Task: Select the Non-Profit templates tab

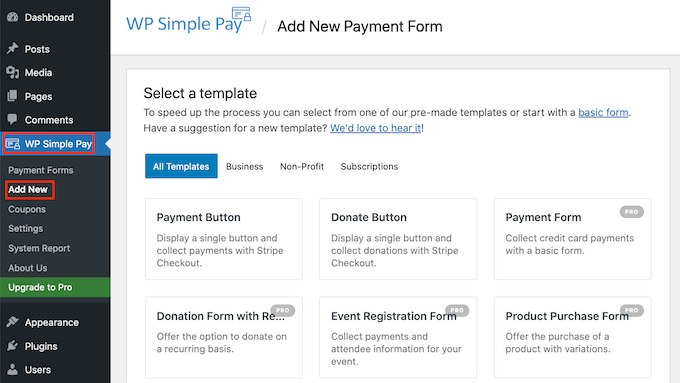Action: click(302, 166)
